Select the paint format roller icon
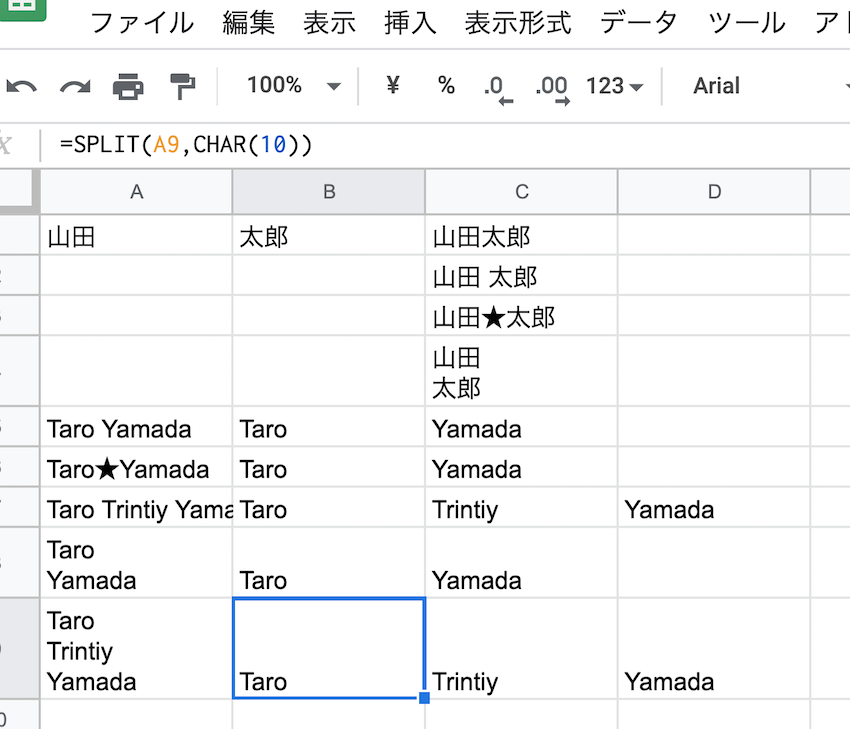The height and width of the screenshot is (729, 850). tap(182, 87)
